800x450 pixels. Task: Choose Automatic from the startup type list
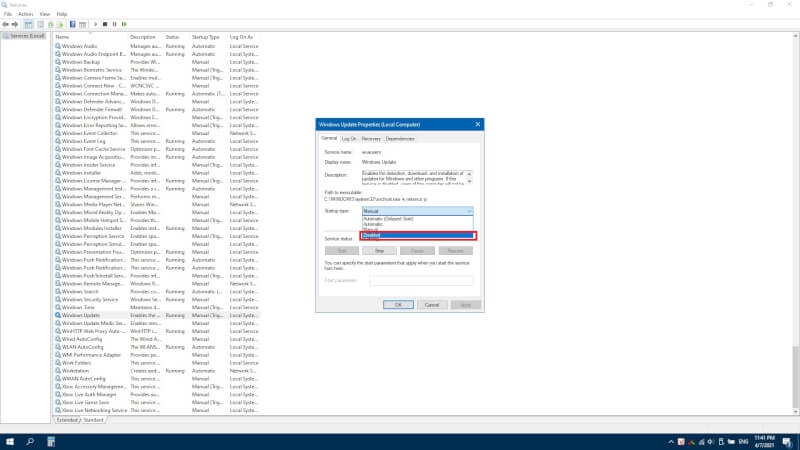[417, 224]
